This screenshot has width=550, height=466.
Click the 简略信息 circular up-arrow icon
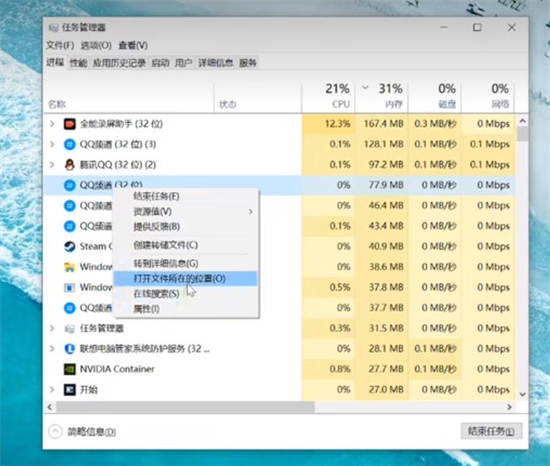pos(55,431)
